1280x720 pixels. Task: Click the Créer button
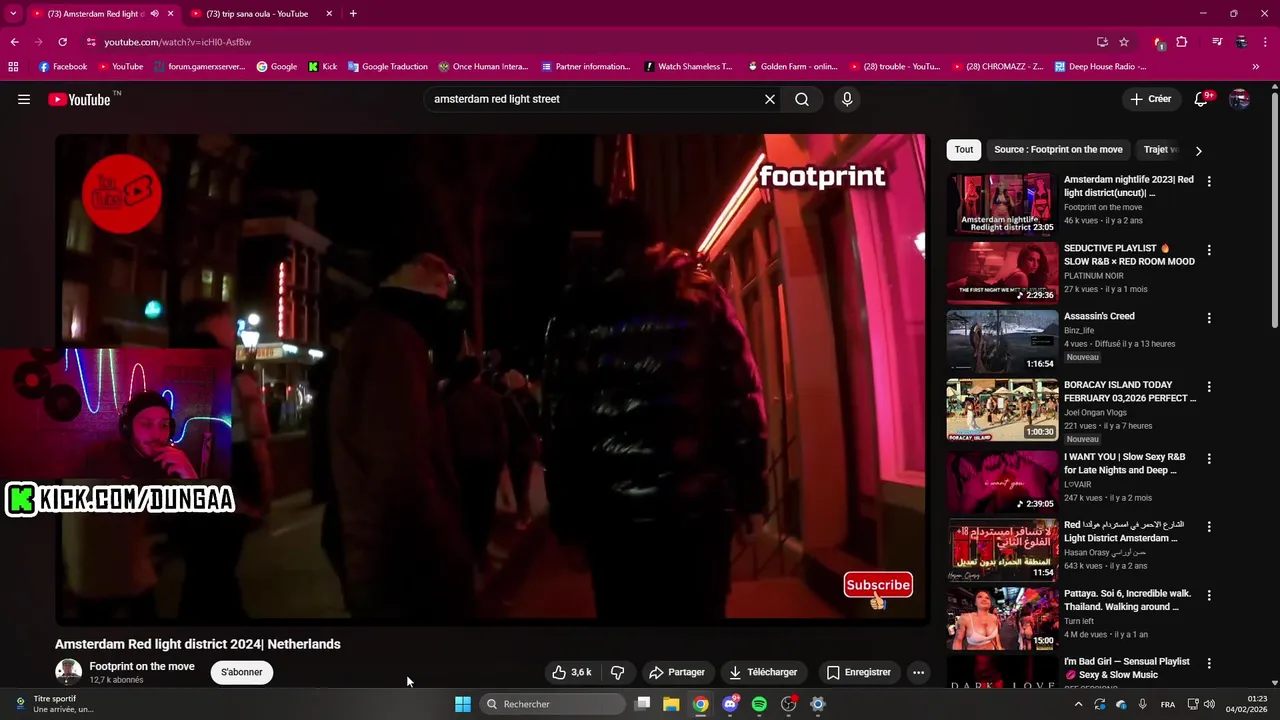point(1150,99)
